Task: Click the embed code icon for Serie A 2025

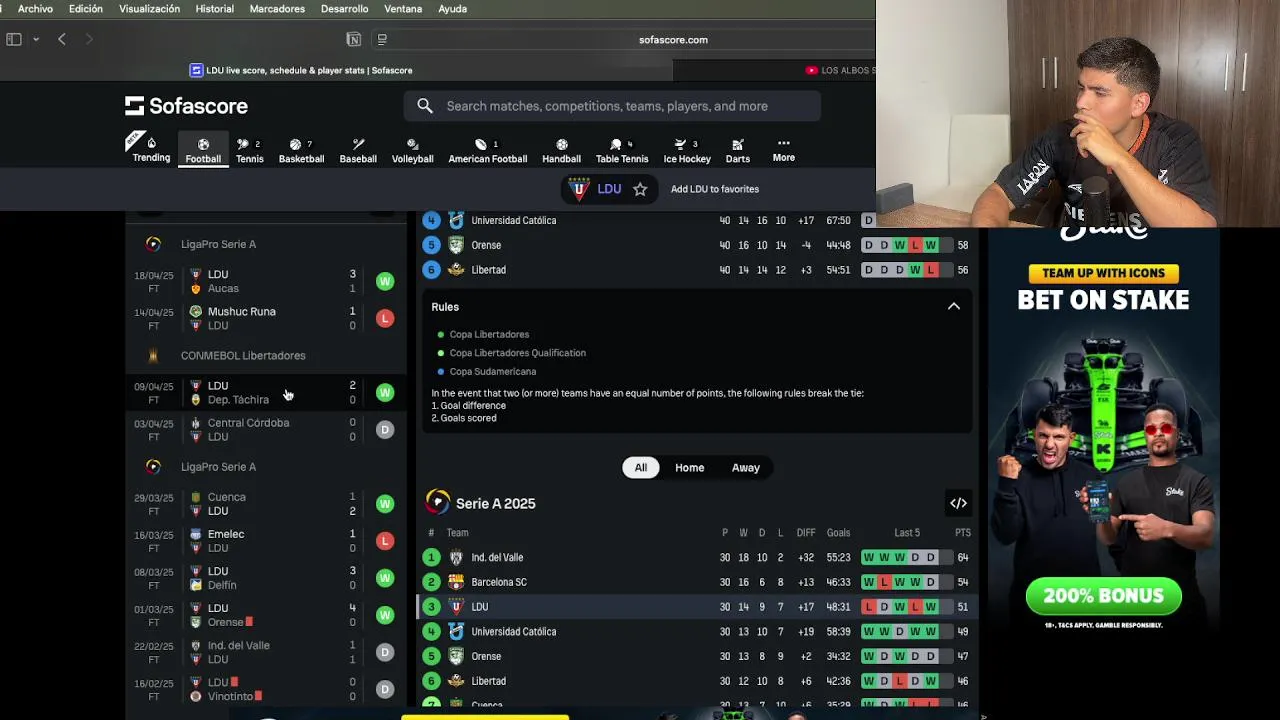Action: (x=958, y=503)
